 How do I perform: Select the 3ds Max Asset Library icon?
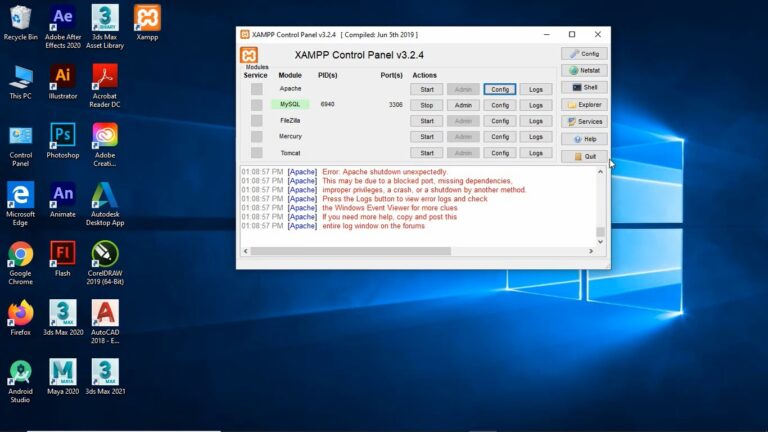coord(105,27)
